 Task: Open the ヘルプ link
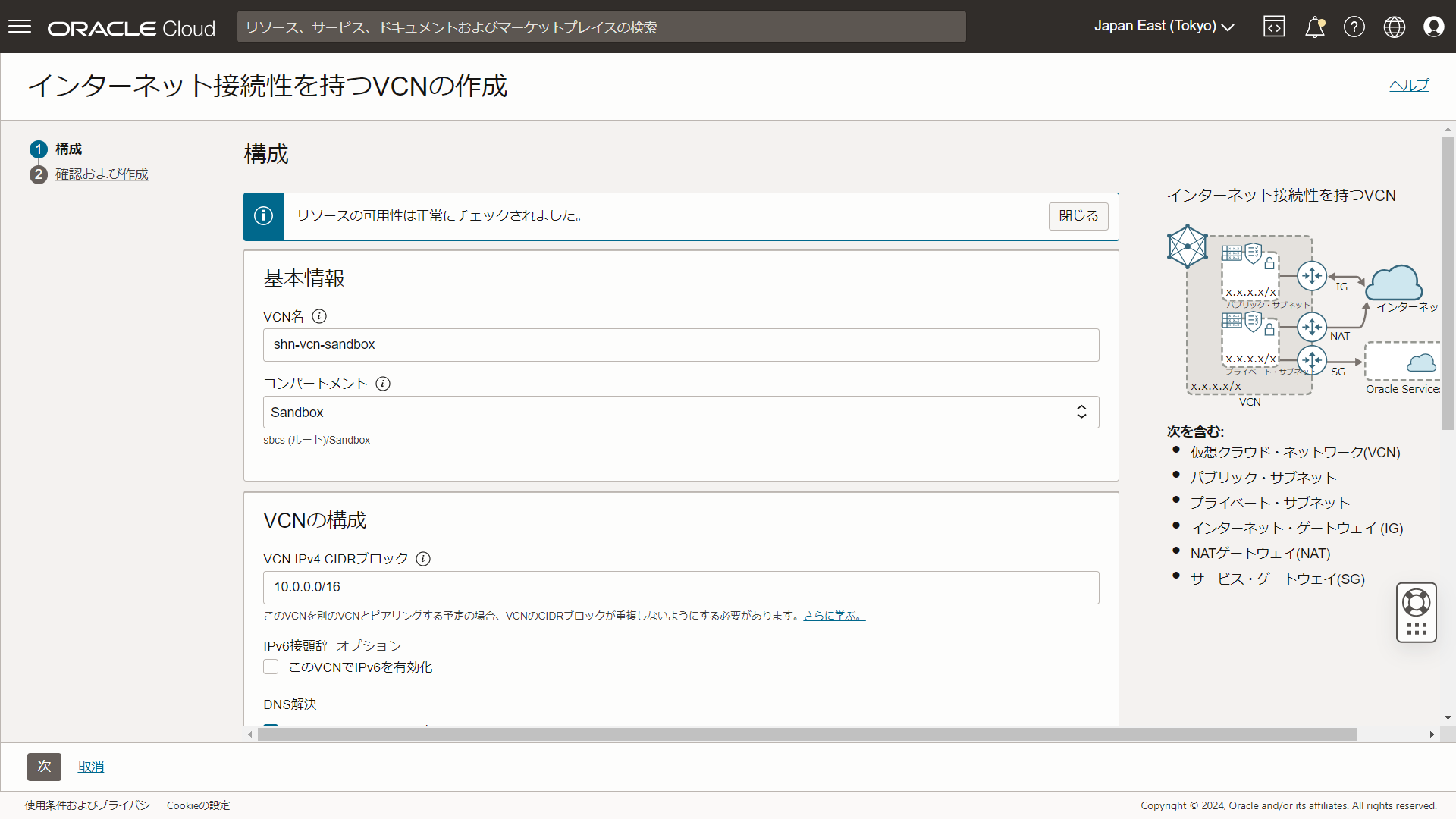click(x=1409, y=86)
